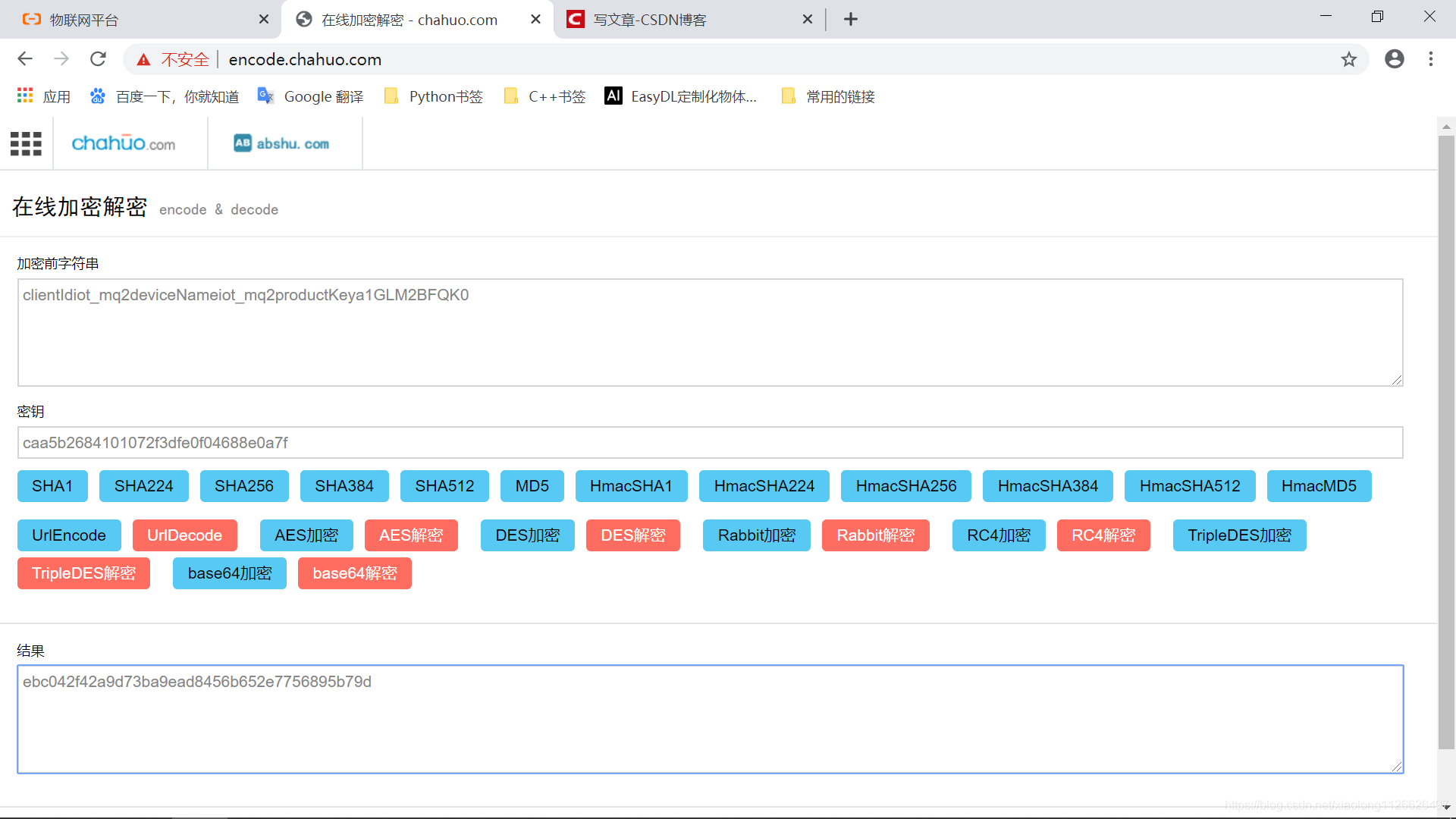Open the abshu.com link
1456x819 pixels.
[282, 143]
